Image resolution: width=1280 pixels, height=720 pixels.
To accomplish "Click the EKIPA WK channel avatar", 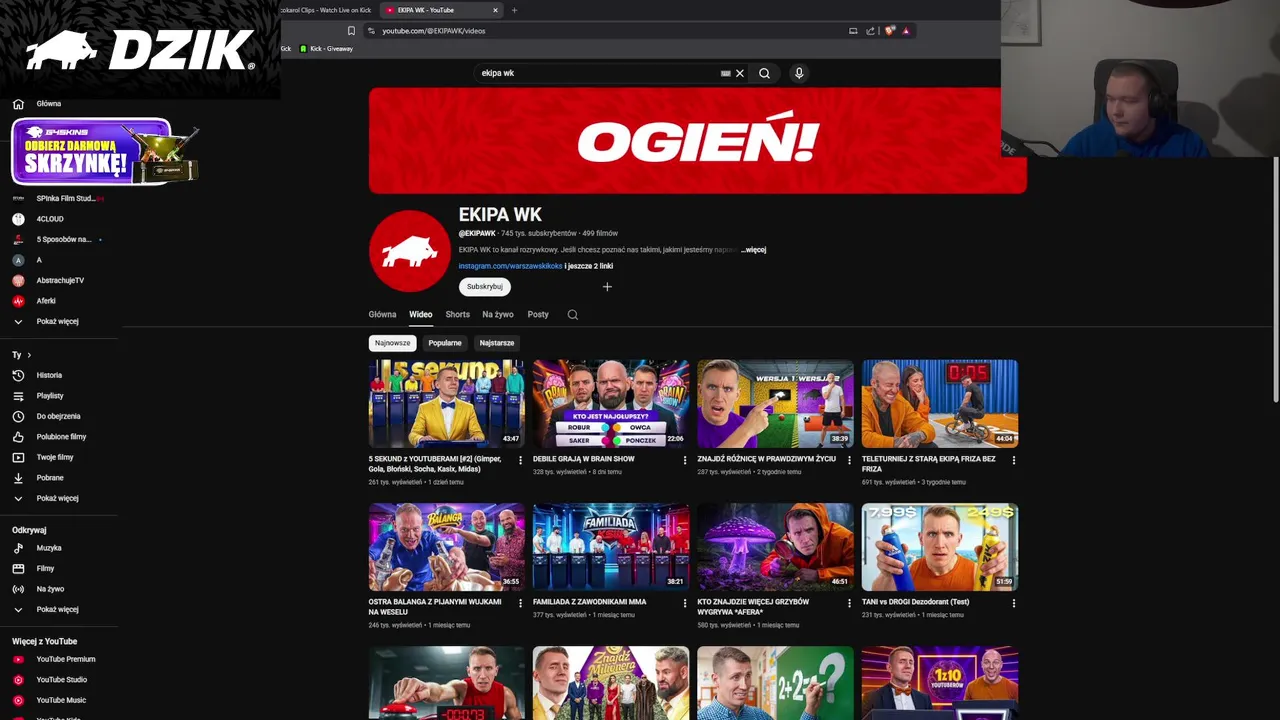I will 410,250.
